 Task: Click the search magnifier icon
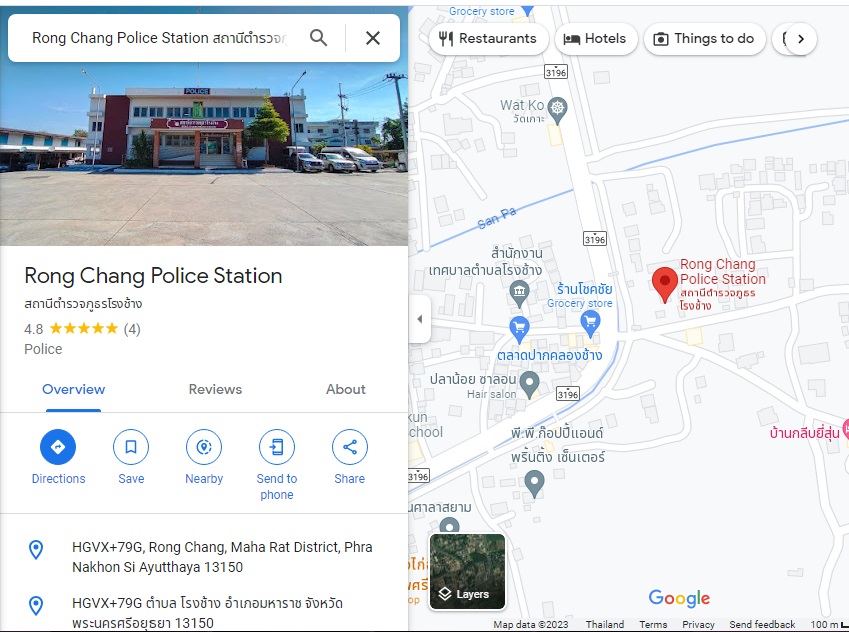[318, 38]
